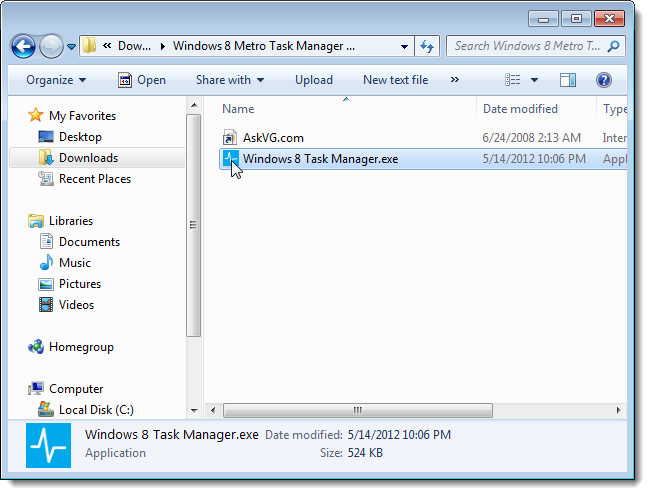The height and width of the screenshot is (495, 650).
Task: Open the Videos library
Action: (76, 305)
